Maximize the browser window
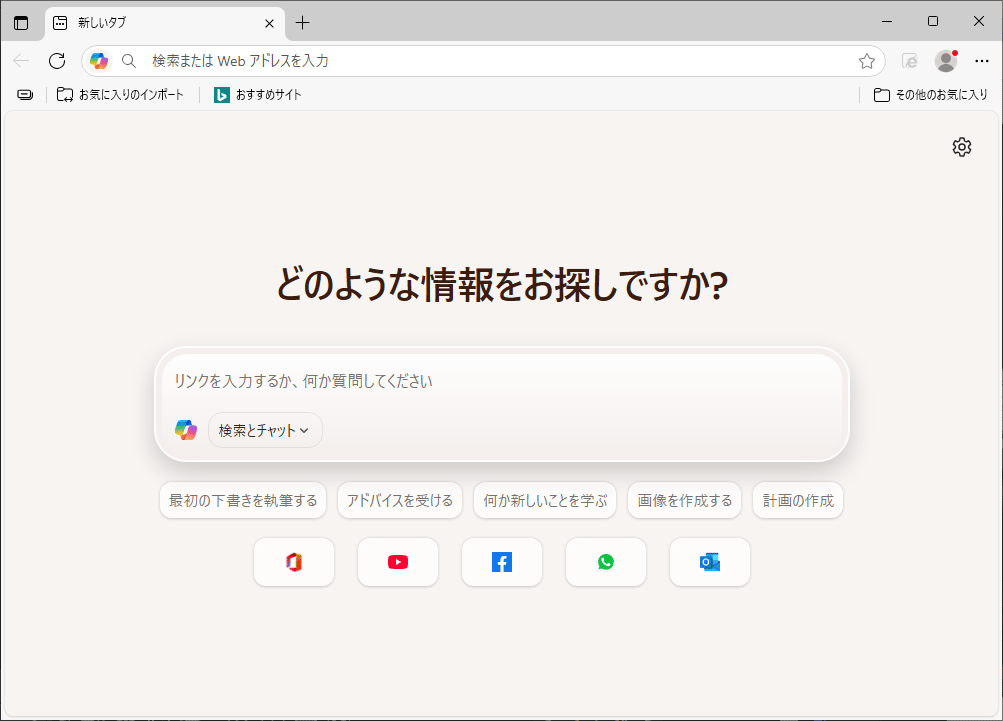1003x721 pixels. click(x=933, y=21)
